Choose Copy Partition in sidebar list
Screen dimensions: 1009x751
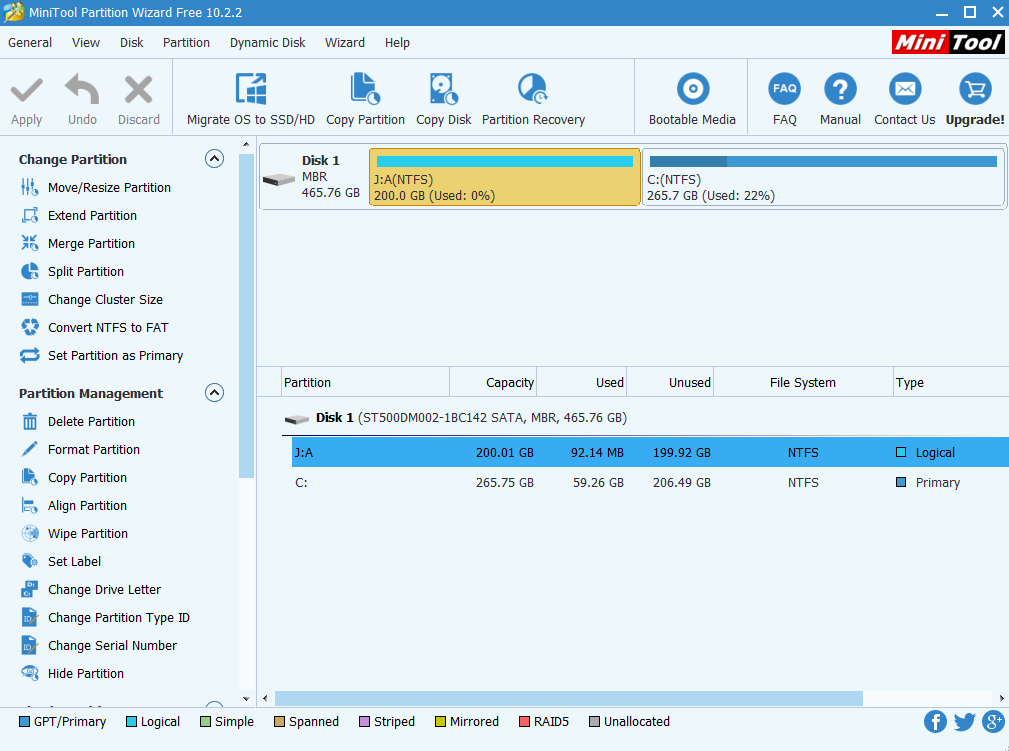coord(73,477)
